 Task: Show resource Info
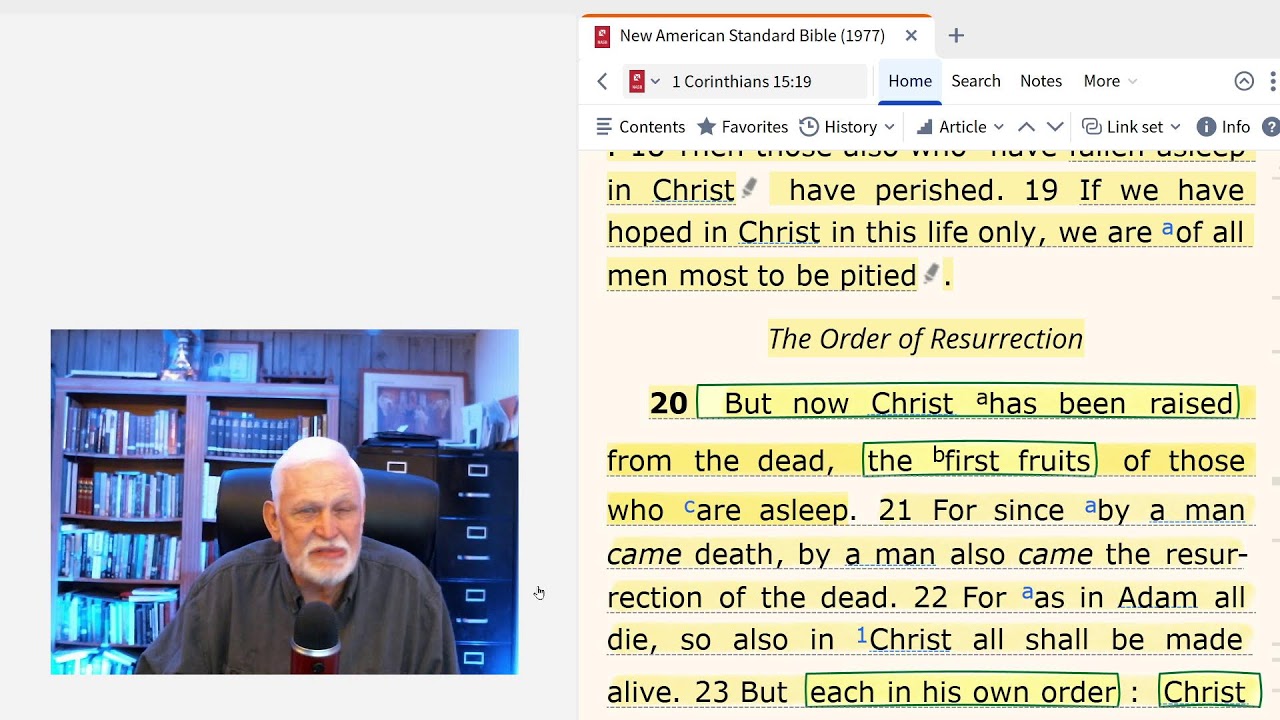coord(1224,127)
